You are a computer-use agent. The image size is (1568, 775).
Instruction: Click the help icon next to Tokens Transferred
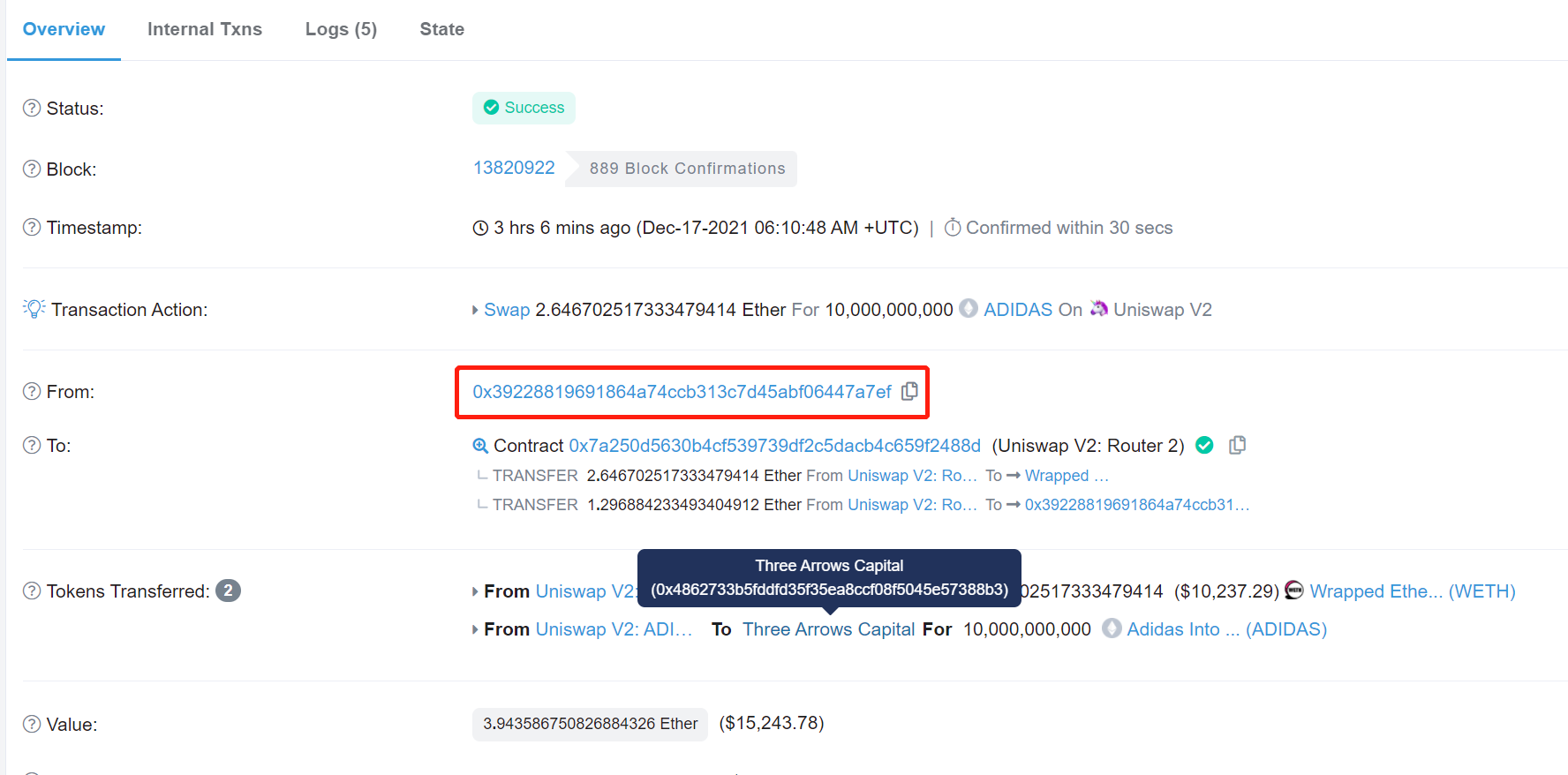pyautogui.click(x=32, y=591)
